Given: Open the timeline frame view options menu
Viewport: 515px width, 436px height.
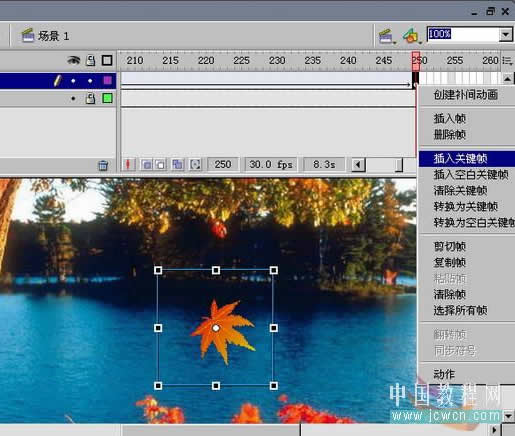Looking at the screenshot, I should tap(507, 60).
